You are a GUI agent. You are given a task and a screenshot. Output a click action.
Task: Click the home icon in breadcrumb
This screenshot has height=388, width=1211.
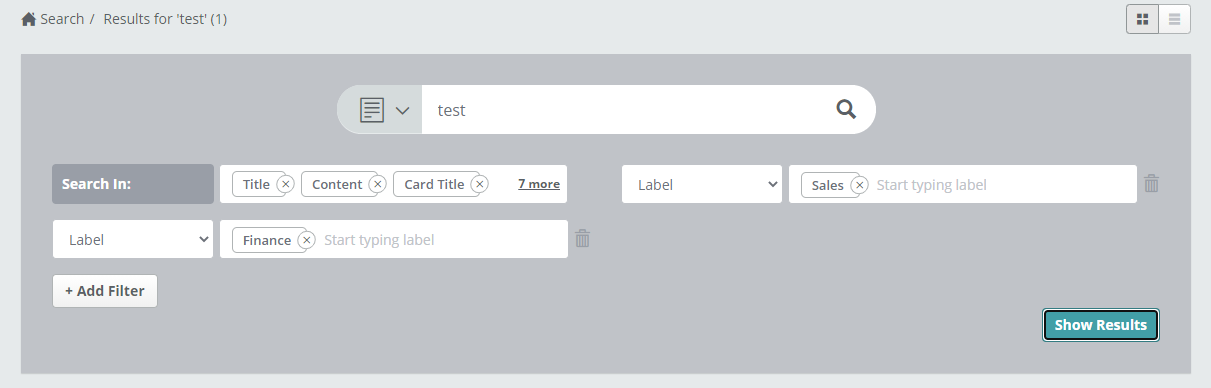[x=29, y=19]
